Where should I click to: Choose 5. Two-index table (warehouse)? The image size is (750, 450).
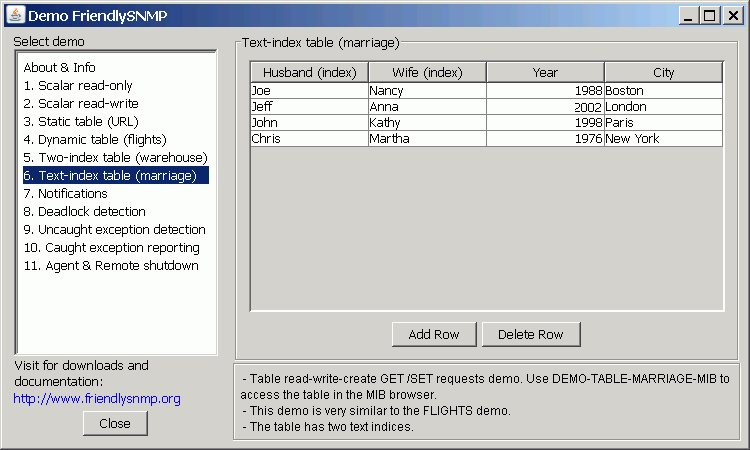click(116, 157)
